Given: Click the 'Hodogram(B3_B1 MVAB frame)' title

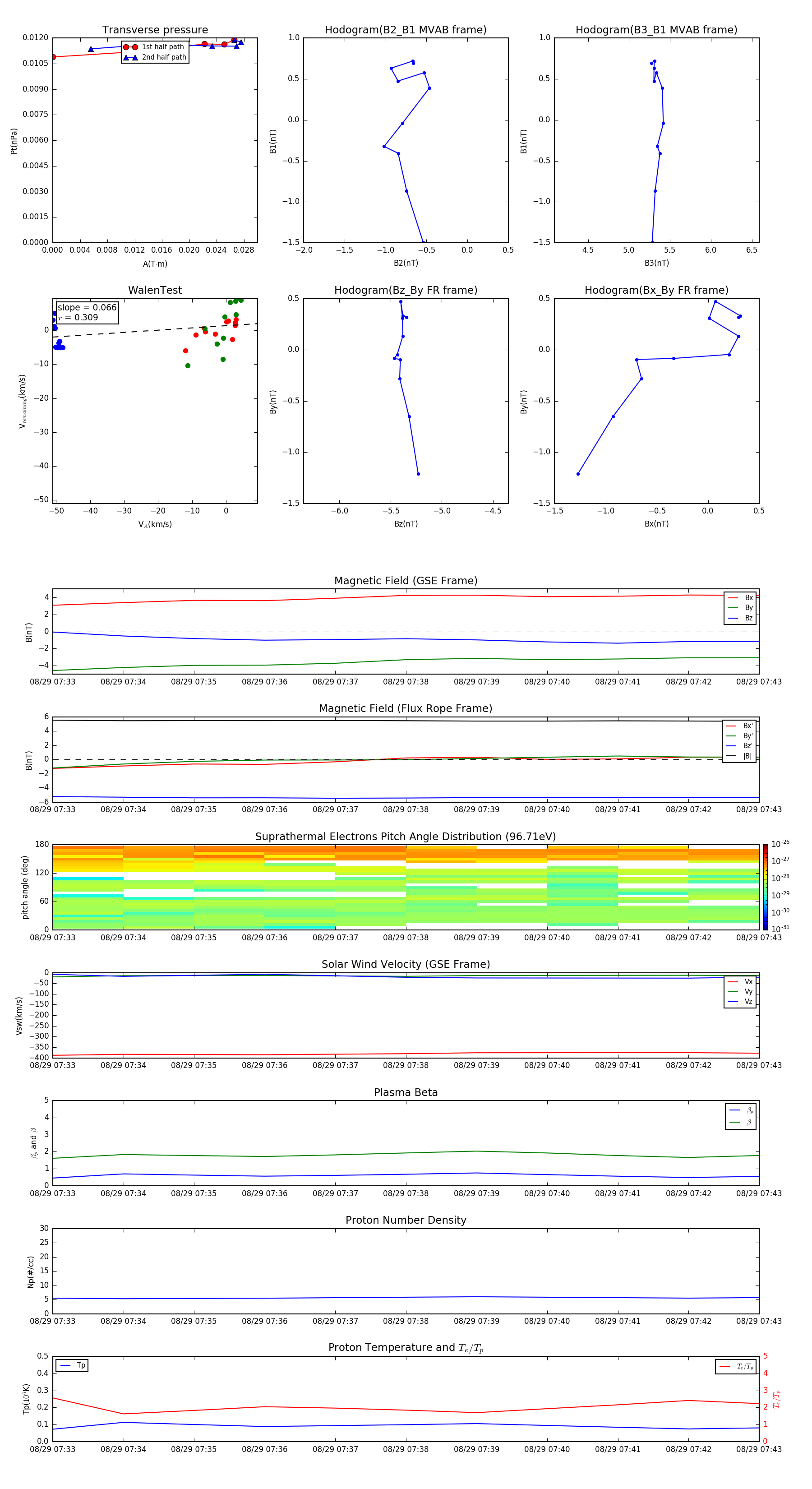Looking at the screenshot, I should coord(656,30).
